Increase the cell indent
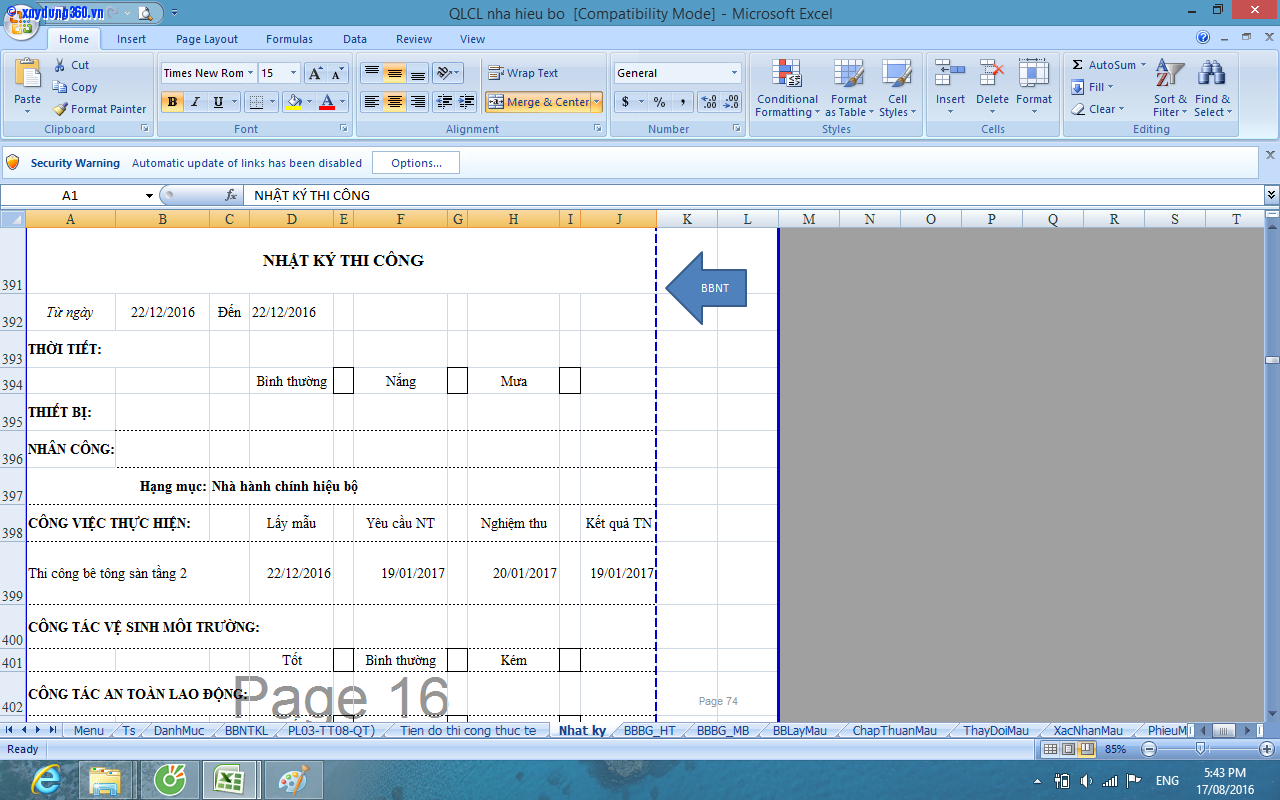The width and height of the screenshot is (1280, 800). pos(466,102)
